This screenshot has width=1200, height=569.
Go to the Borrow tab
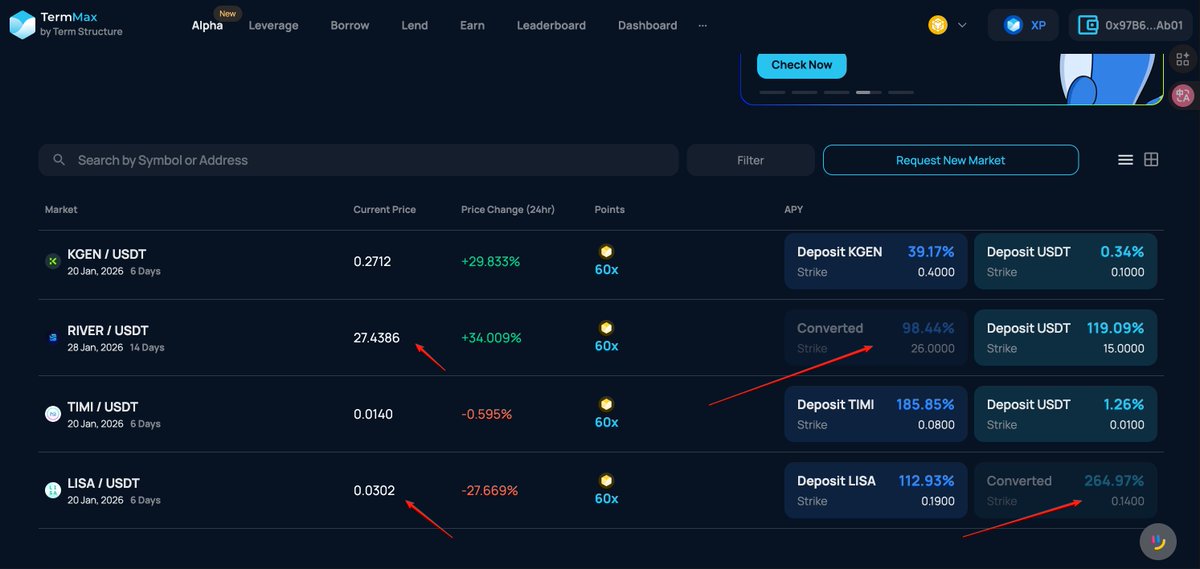350,25
